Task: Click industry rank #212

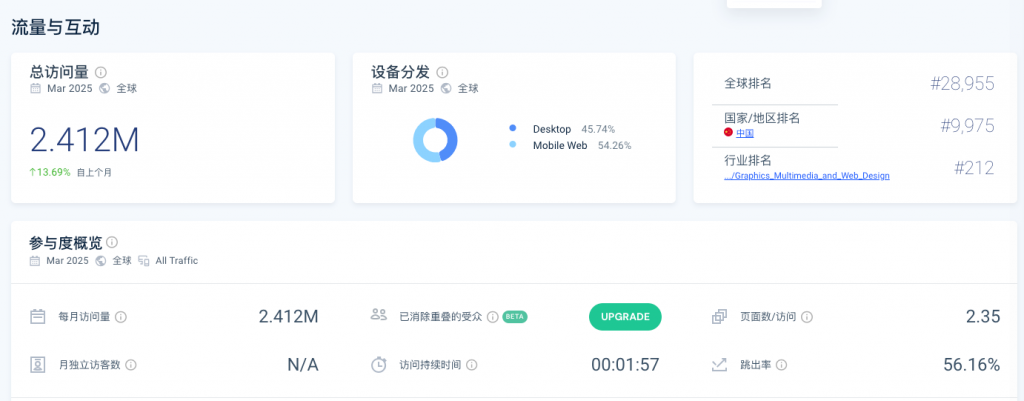Action: [974, 168]
